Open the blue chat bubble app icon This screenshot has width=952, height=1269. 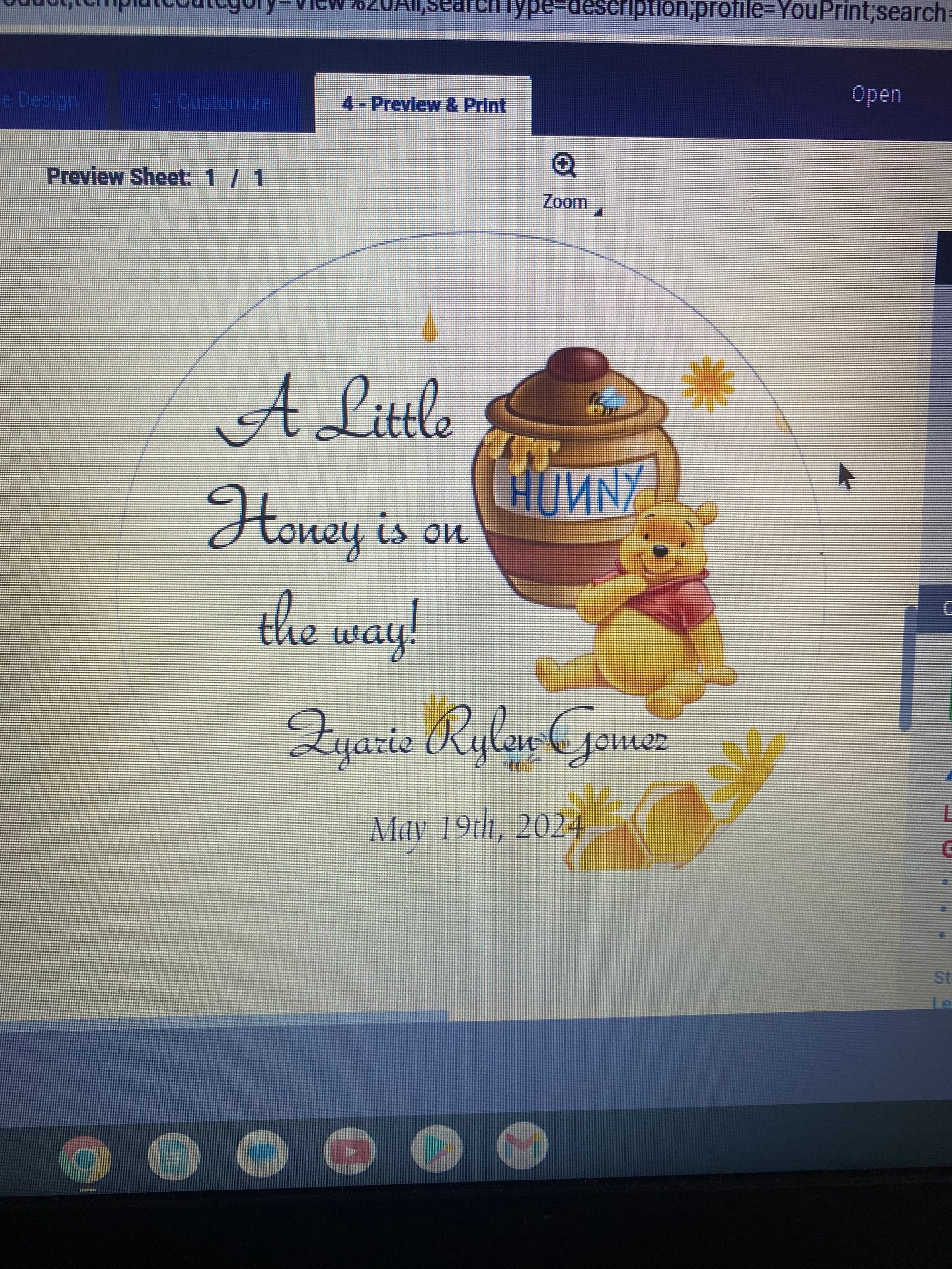click(x=261, y=1153)
